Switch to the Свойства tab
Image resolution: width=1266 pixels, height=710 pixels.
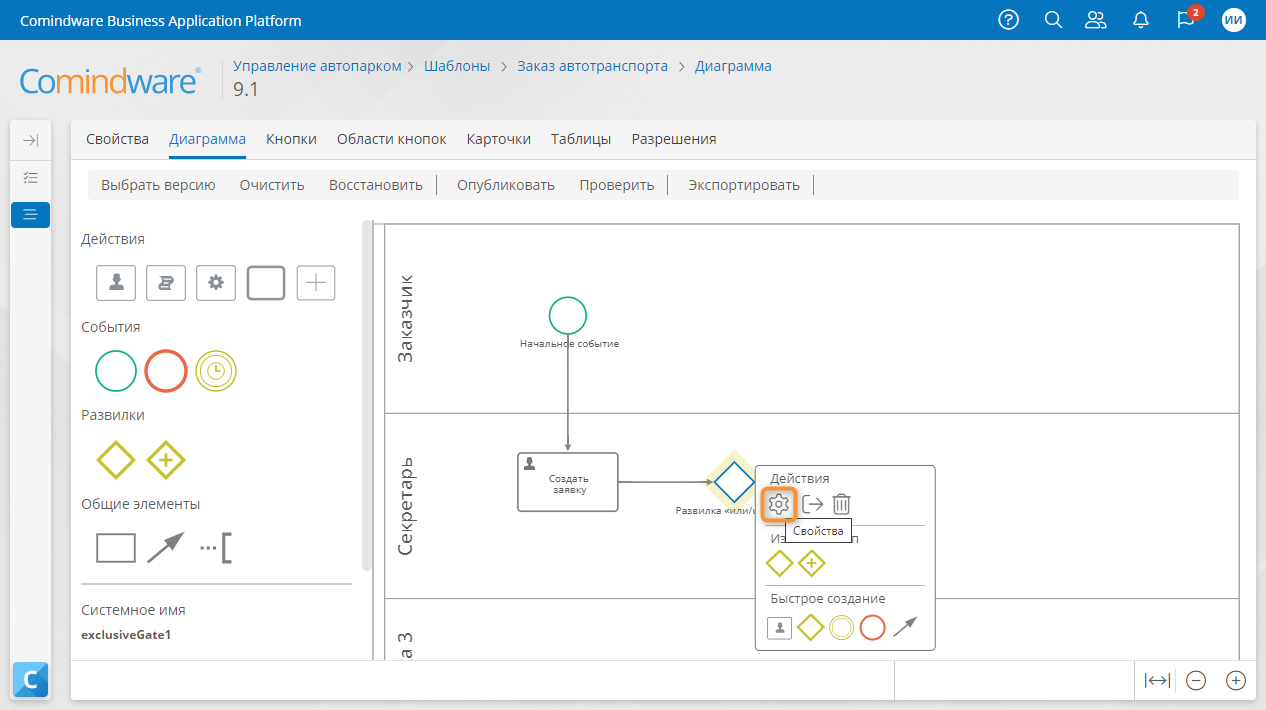[x=117, y=139]
